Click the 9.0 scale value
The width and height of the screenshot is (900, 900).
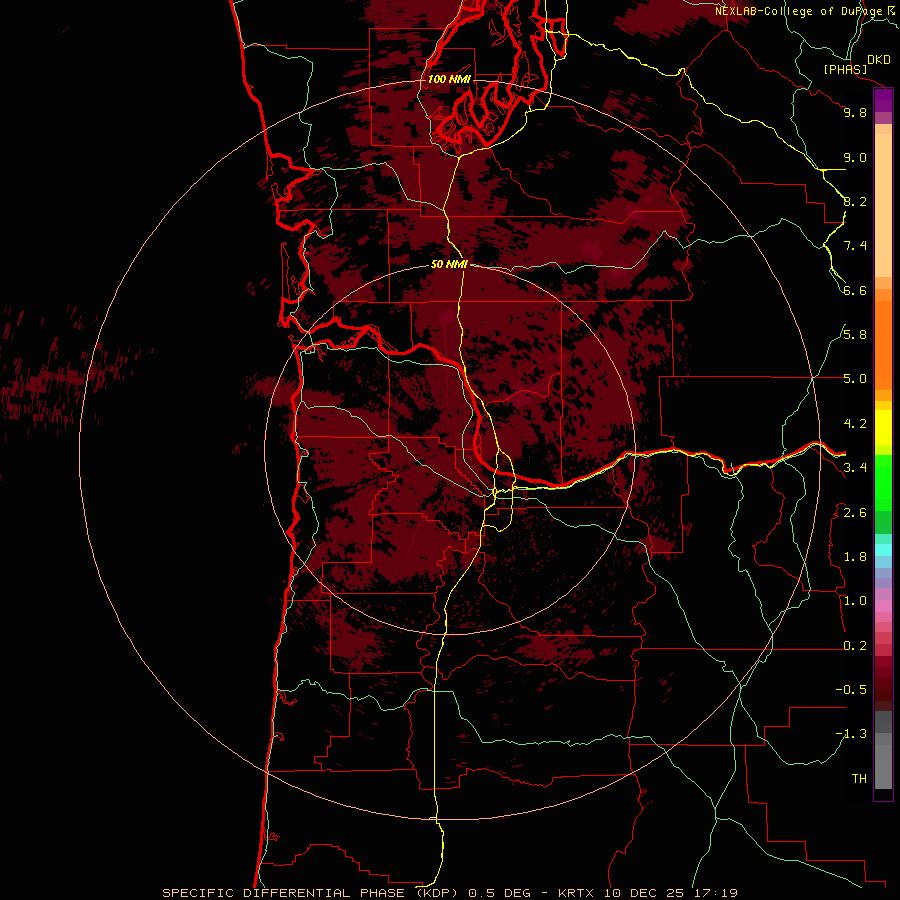855,157
